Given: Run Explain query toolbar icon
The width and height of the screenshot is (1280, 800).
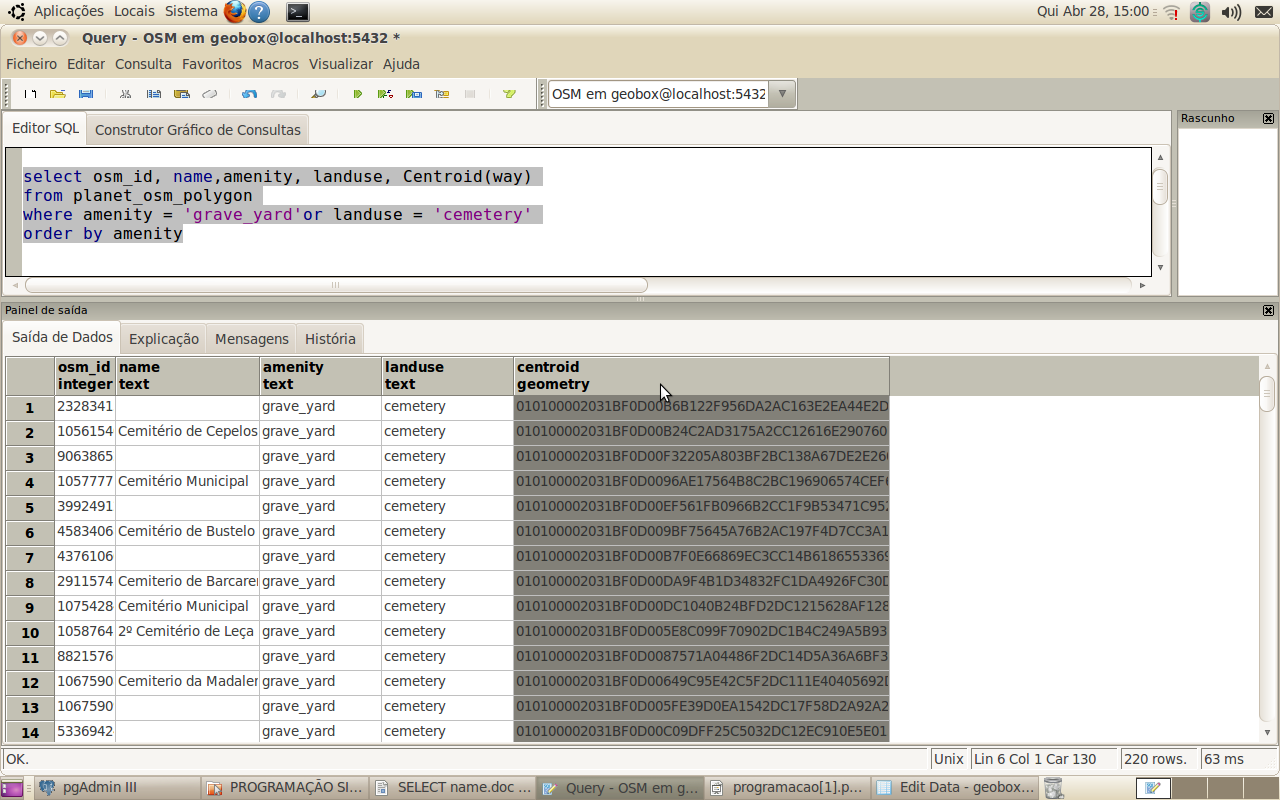Looking at the screenshot, I should (442, 94).
